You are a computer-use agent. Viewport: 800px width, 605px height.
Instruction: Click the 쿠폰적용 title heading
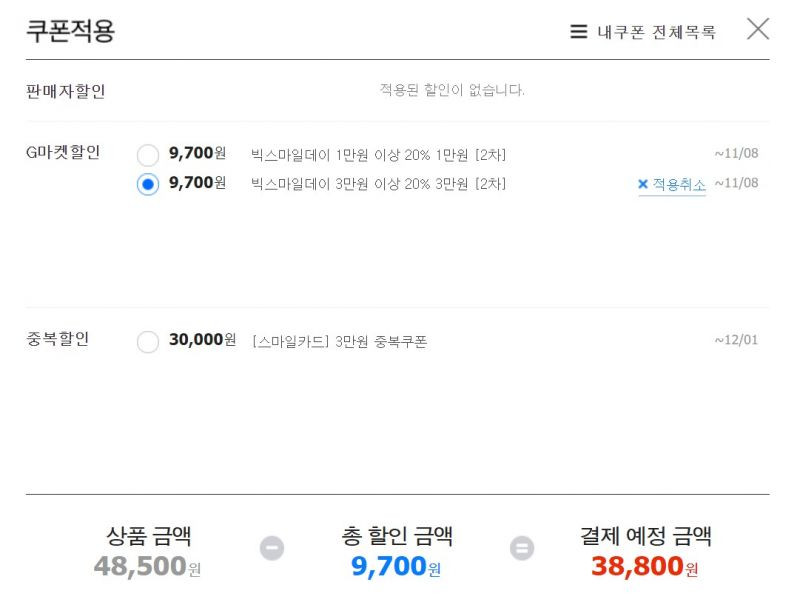(x=70, y=31)
